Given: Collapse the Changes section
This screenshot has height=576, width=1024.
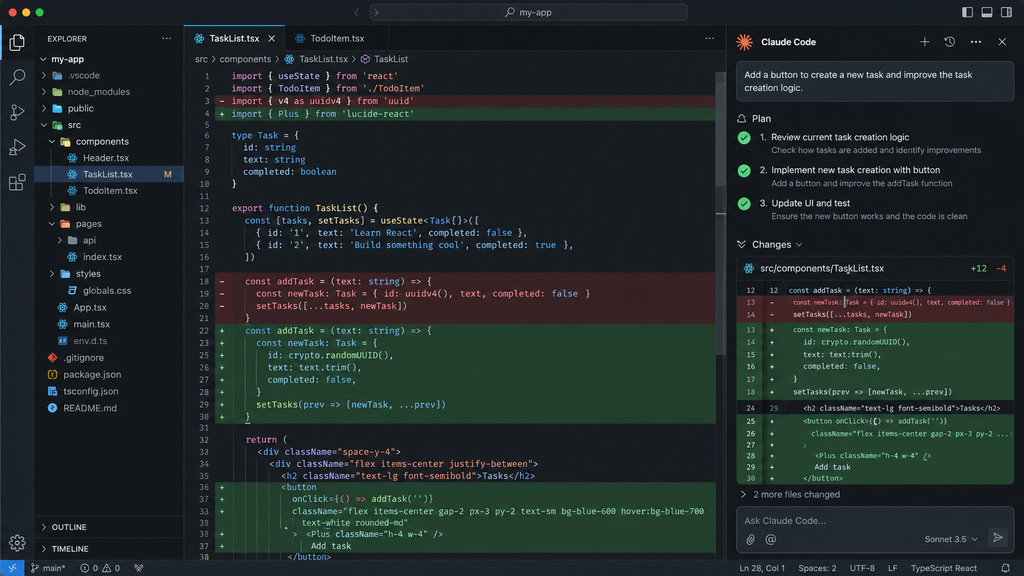Looking at the screenshot, I should point(770,244).
